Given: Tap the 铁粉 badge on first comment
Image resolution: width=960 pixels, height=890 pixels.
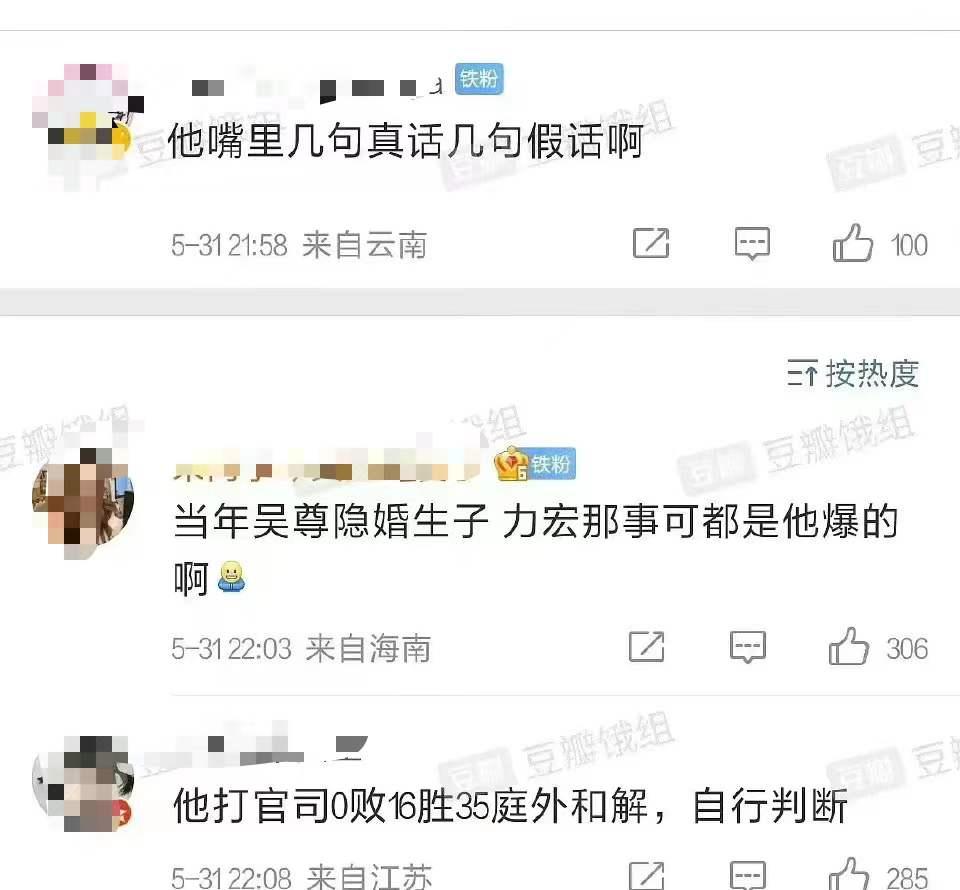Looking at the screenshot, I should 479,79.
